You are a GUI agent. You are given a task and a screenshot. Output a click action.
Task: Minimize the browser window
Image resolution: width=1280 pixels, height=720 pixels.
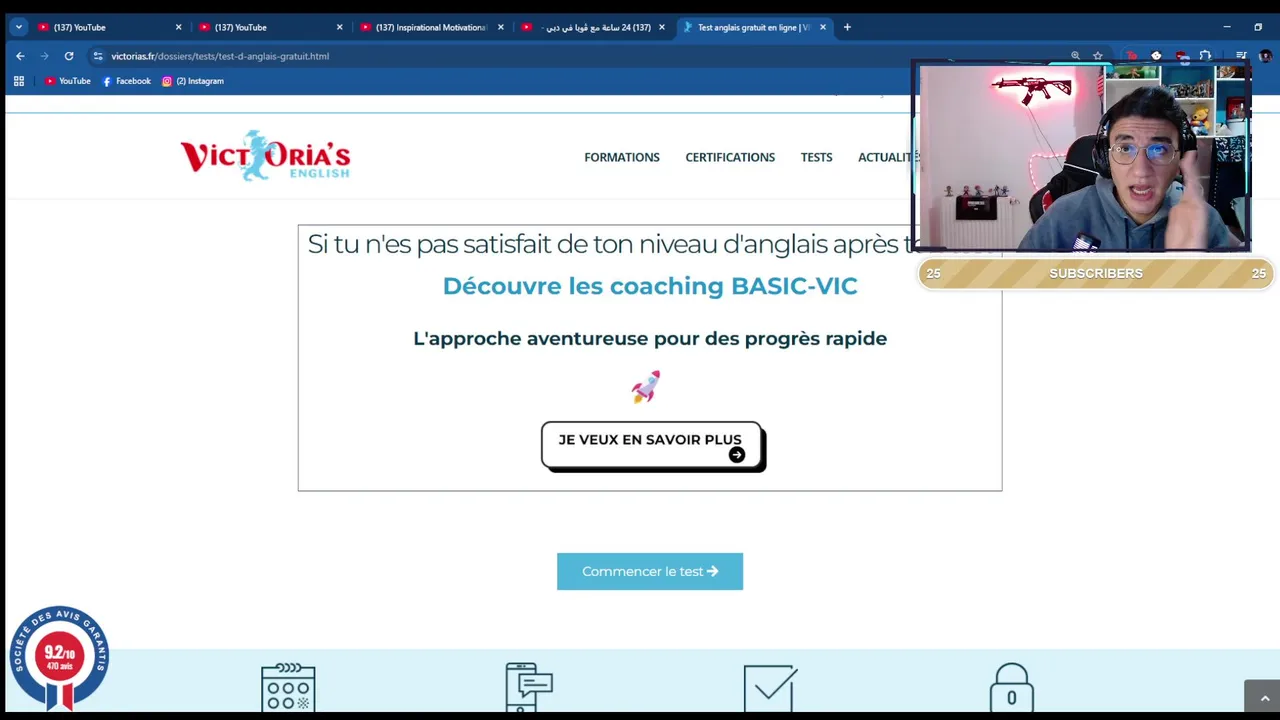coord(1227,27)
